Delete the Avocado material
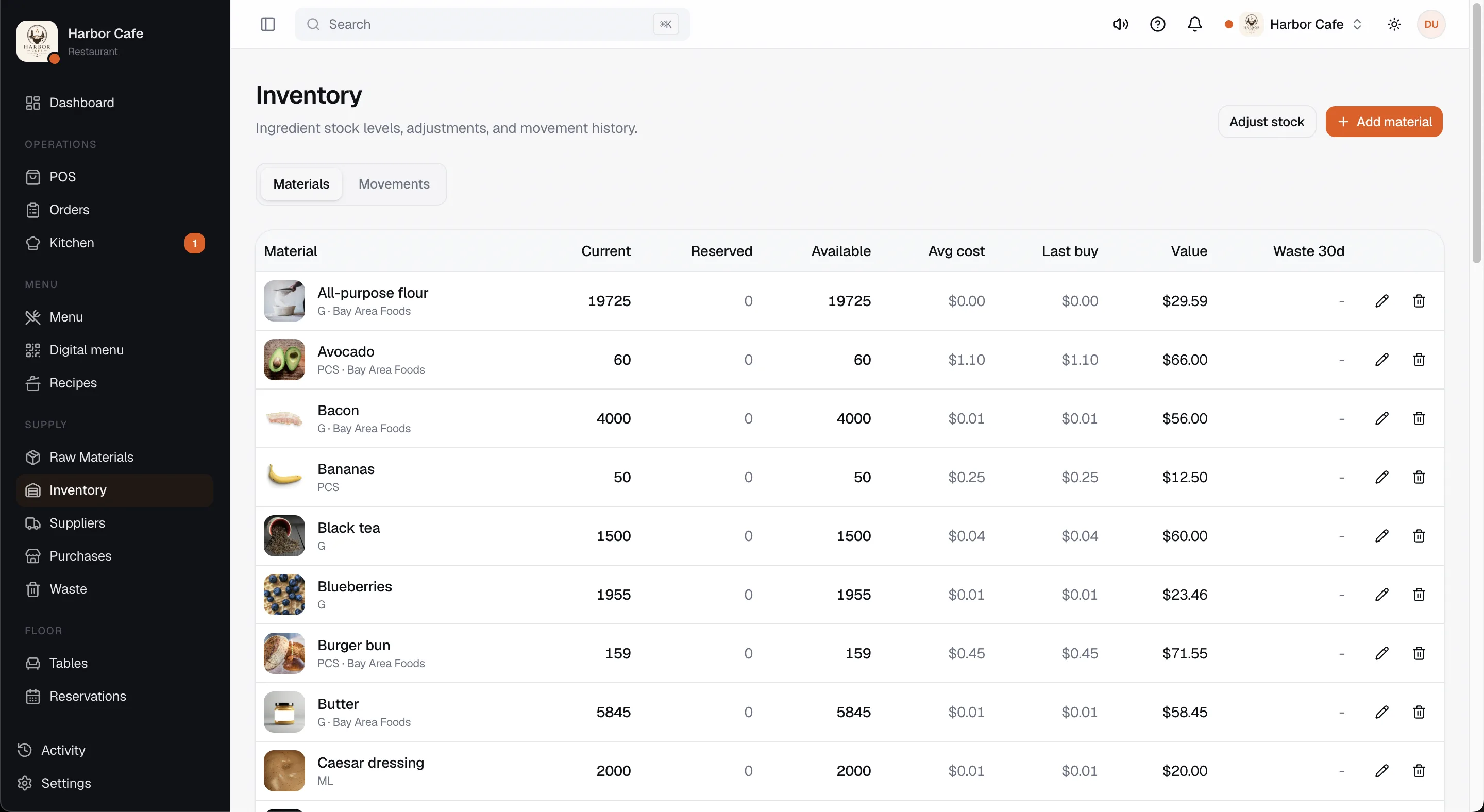1484x812 pixels. pyautogui.click(x=1419, y=360)
